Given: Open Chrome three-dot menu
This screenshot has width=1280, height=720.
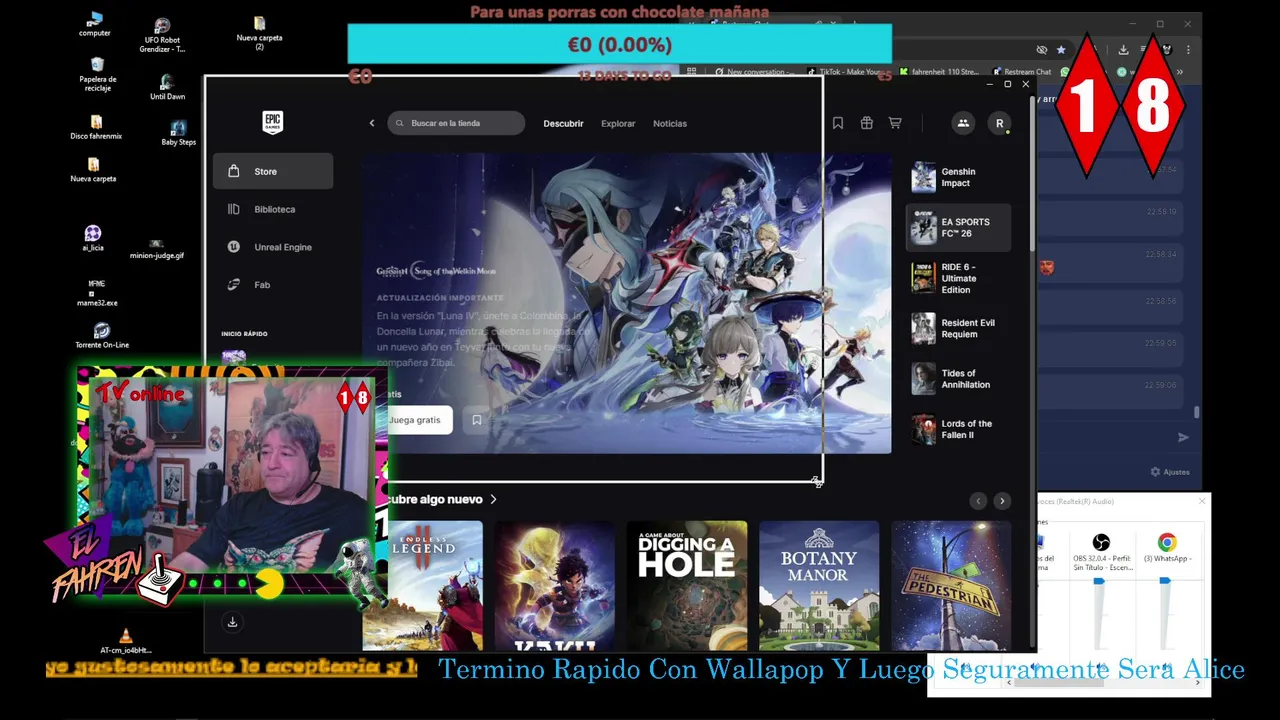Looking at the screenshot, I should coord(1188,50).
